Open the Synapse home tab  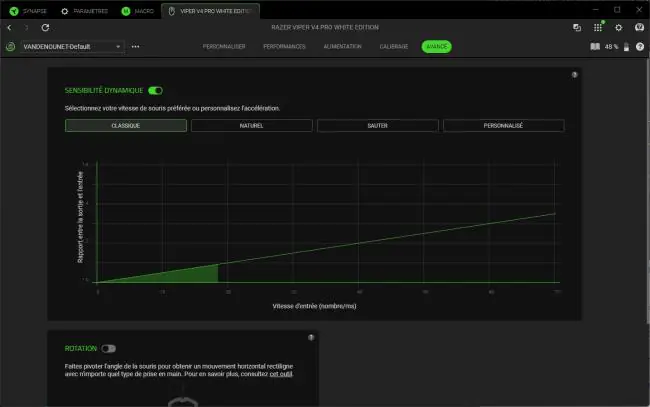28,11
